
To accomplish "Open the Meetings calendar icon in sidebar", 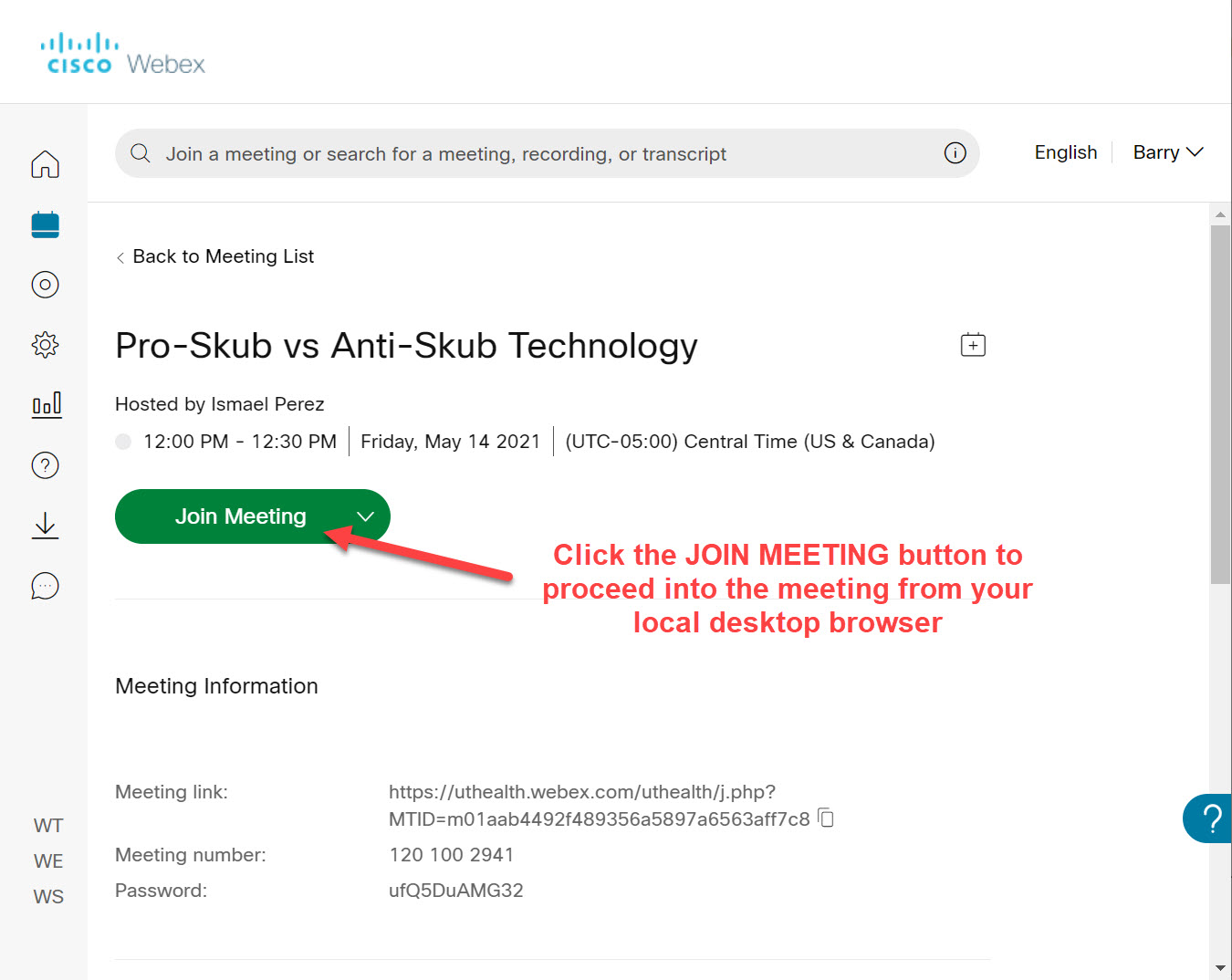I will coord(45,224).
